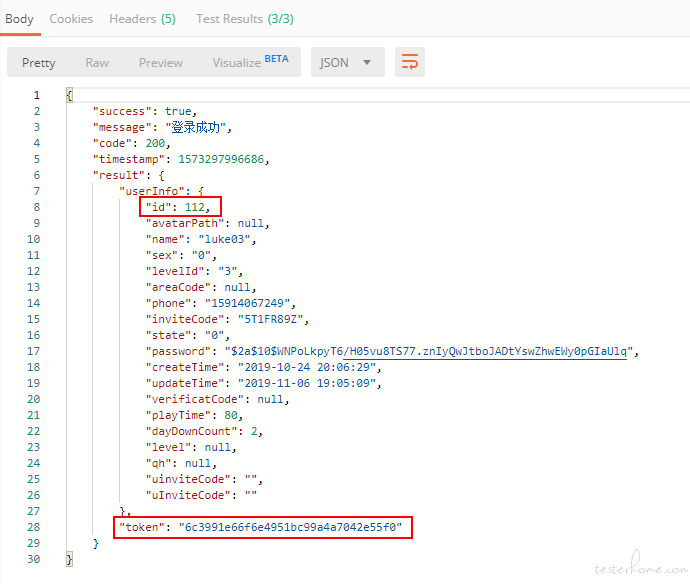Click the "level": null line
This screenshot has height=584, width=690.
(191, 447)
